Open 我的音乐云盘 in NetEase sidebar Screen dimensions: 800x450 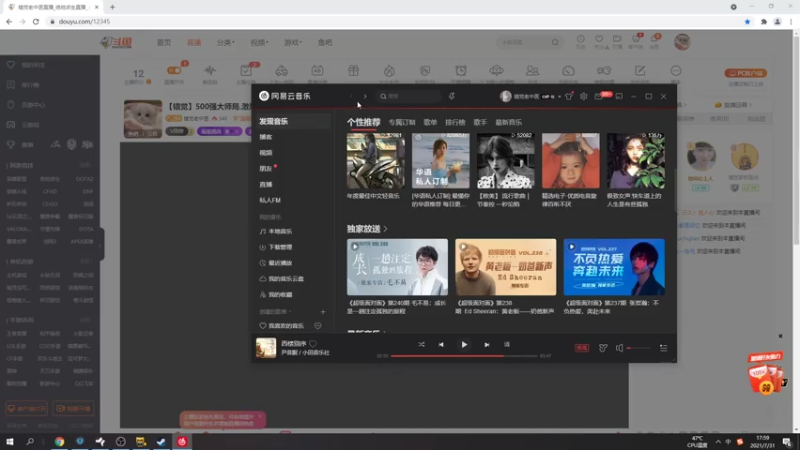pos(282,279)
